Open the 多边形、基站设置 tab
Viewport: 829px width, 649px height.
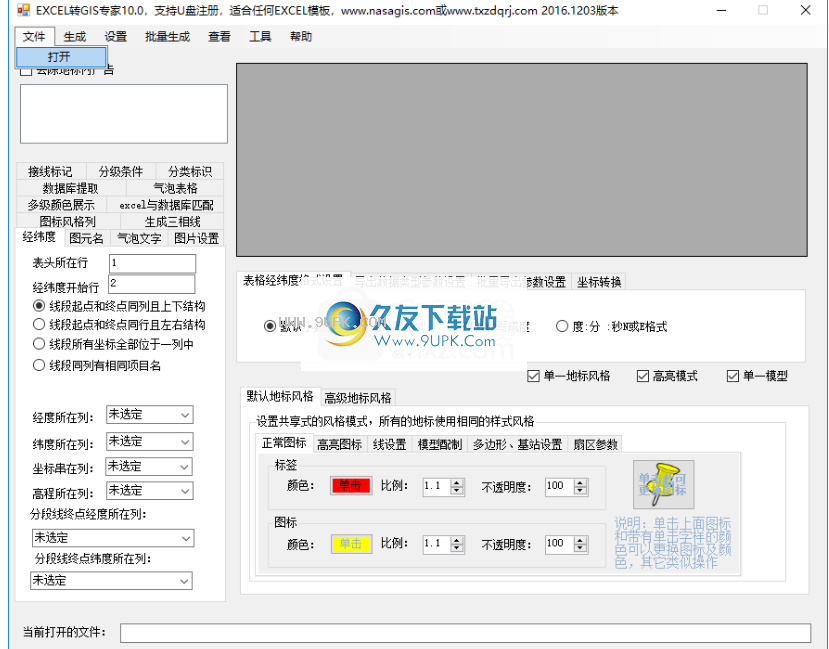point(517,444)
